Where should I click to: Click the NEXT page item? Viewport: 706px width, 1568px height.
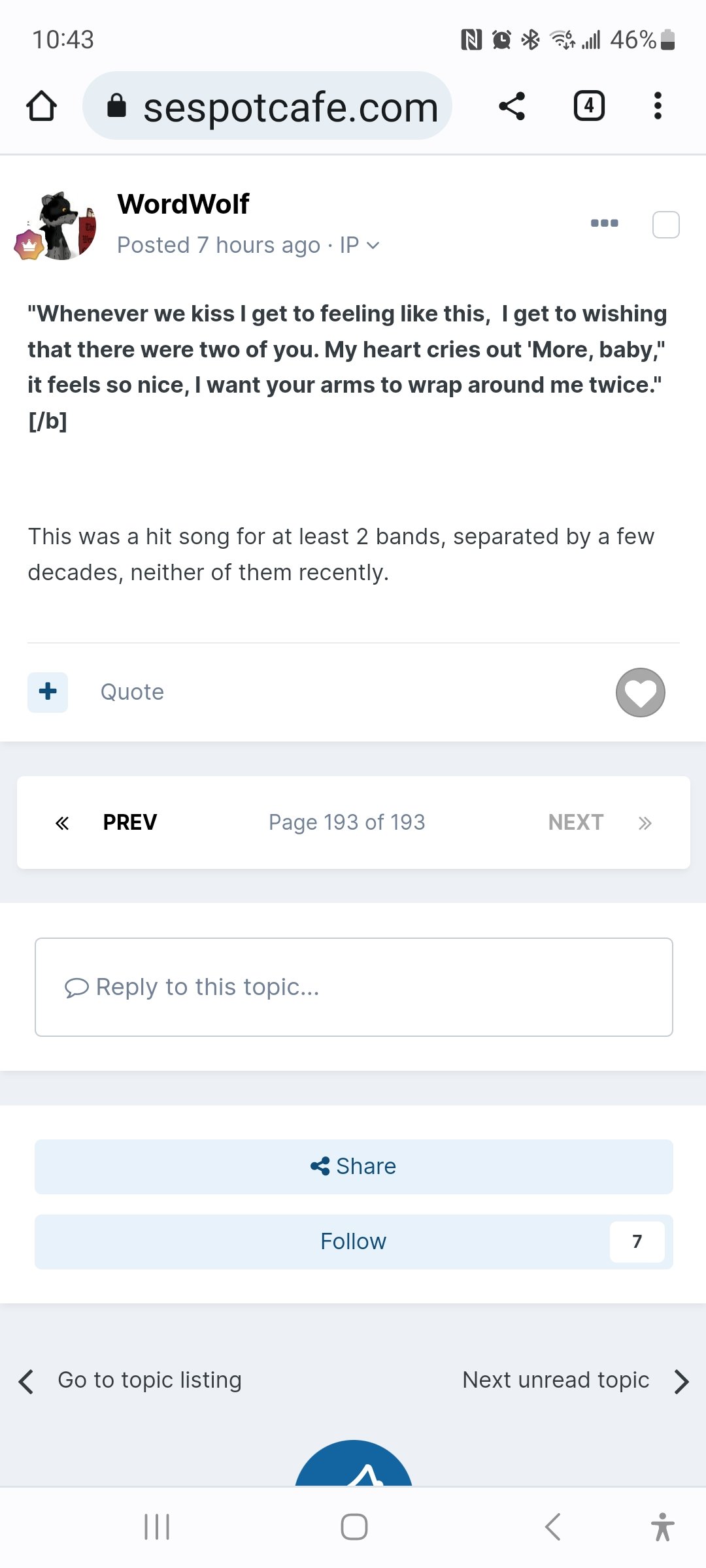point(576,823)
